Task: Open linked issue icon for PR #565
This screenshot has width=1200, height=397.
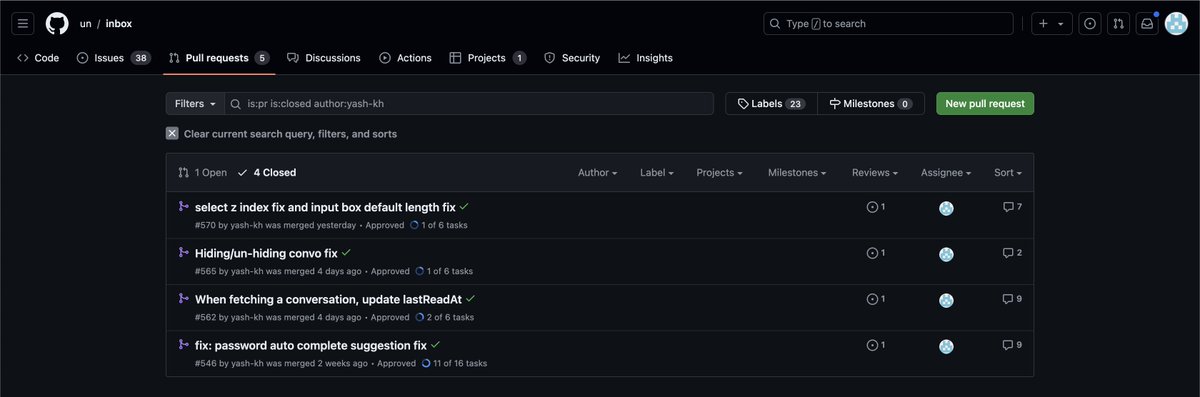Action: point(876,253)
